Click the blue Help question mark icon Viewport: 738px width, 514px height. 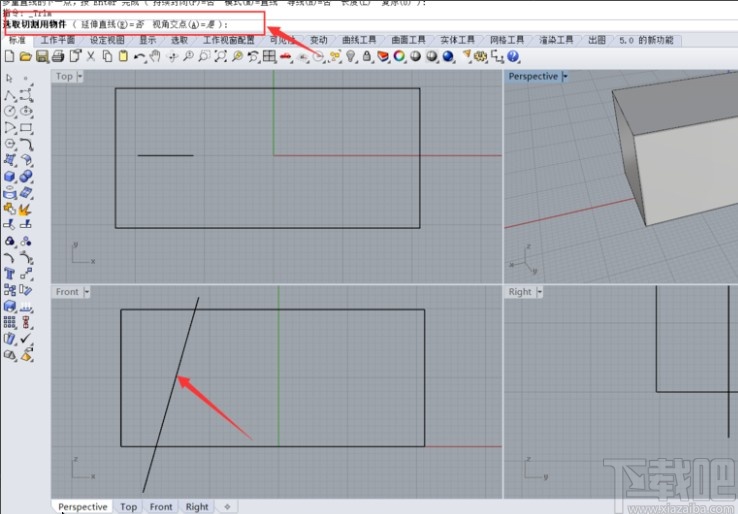tap(513, 57)
